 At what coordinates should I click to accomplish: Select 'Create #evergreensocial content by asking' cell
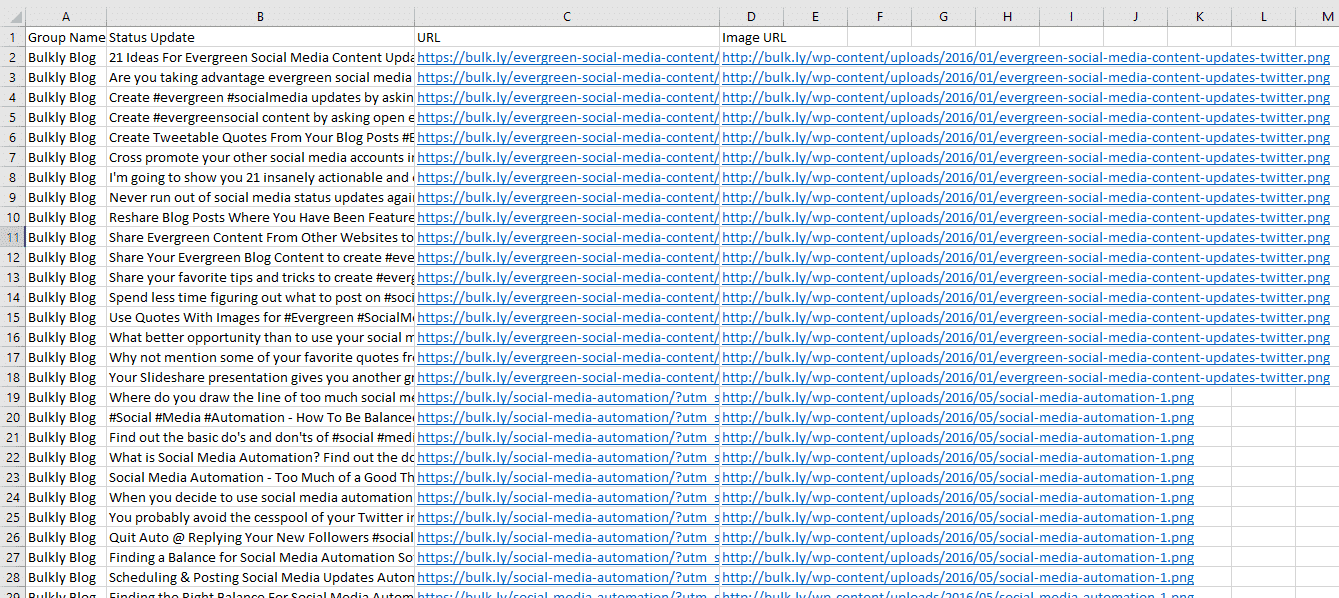260,117
